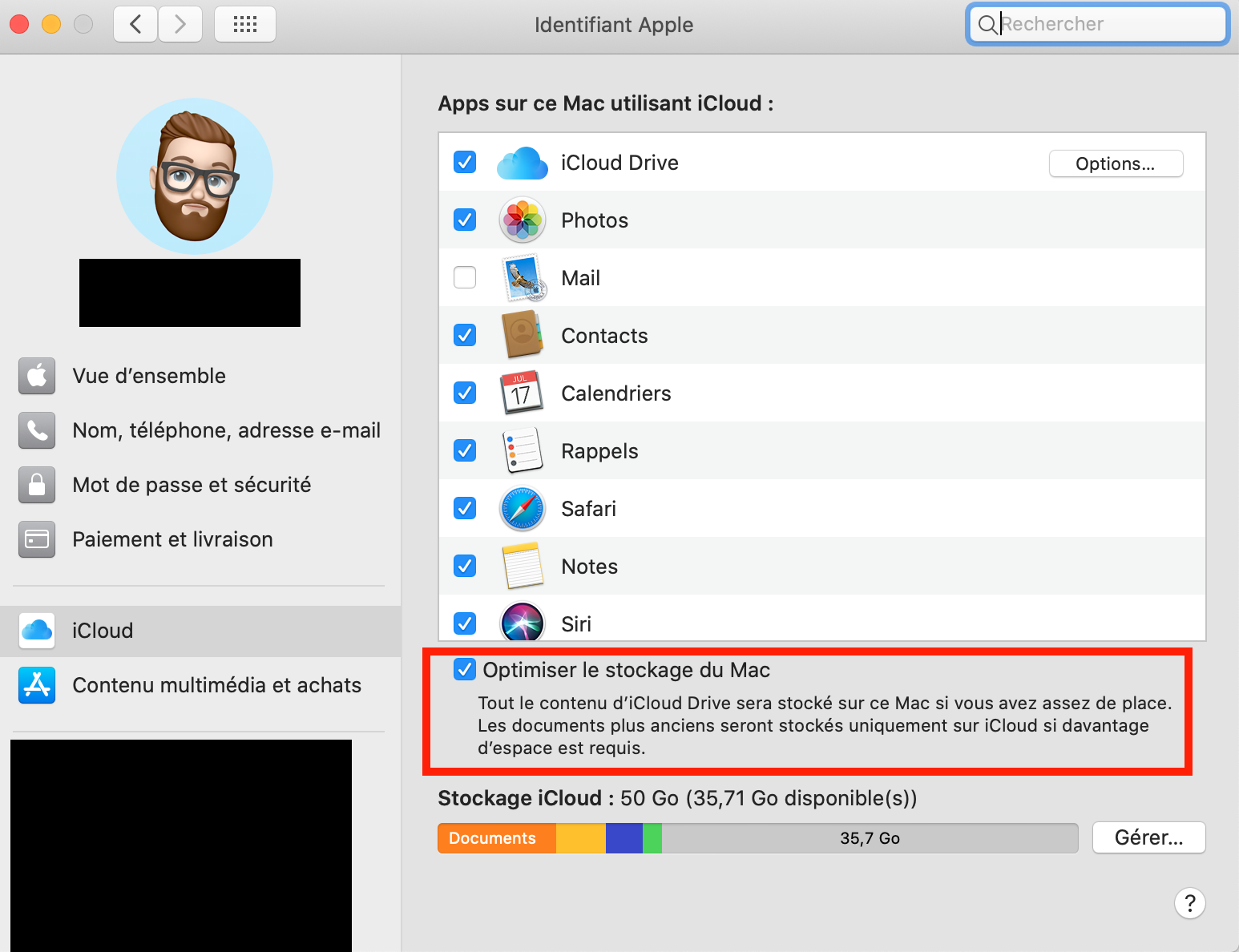Click the Photos app icon

tap(523, 220)
